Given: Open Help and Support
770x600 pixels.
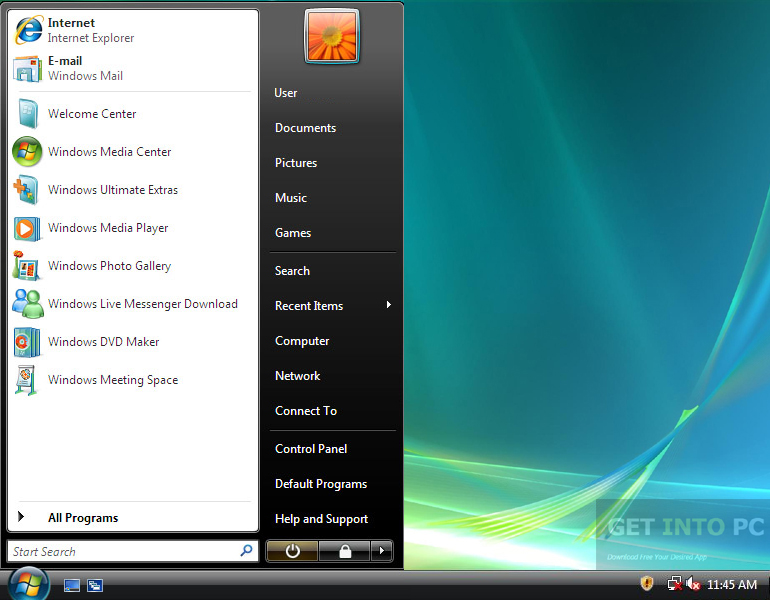Looking at the screenshot, I should (322, 518).
